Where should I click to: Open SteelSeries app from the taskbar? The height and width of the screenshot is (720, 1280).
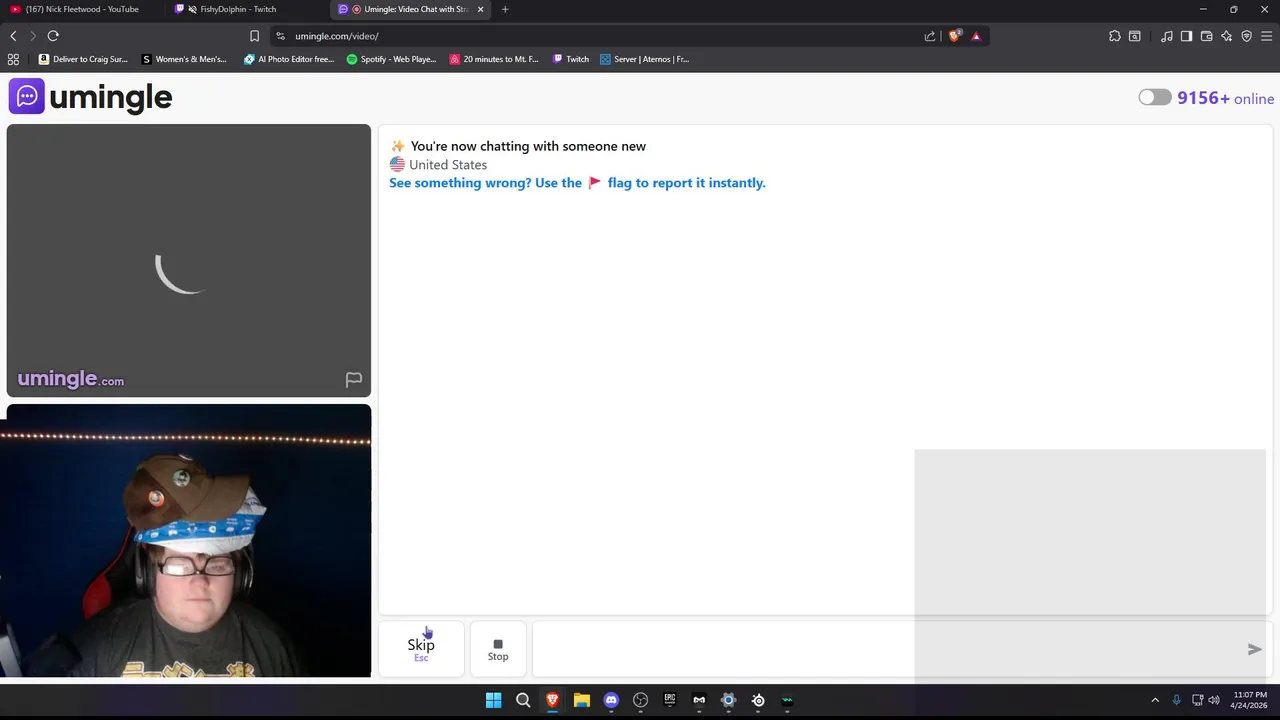point(758,700)
